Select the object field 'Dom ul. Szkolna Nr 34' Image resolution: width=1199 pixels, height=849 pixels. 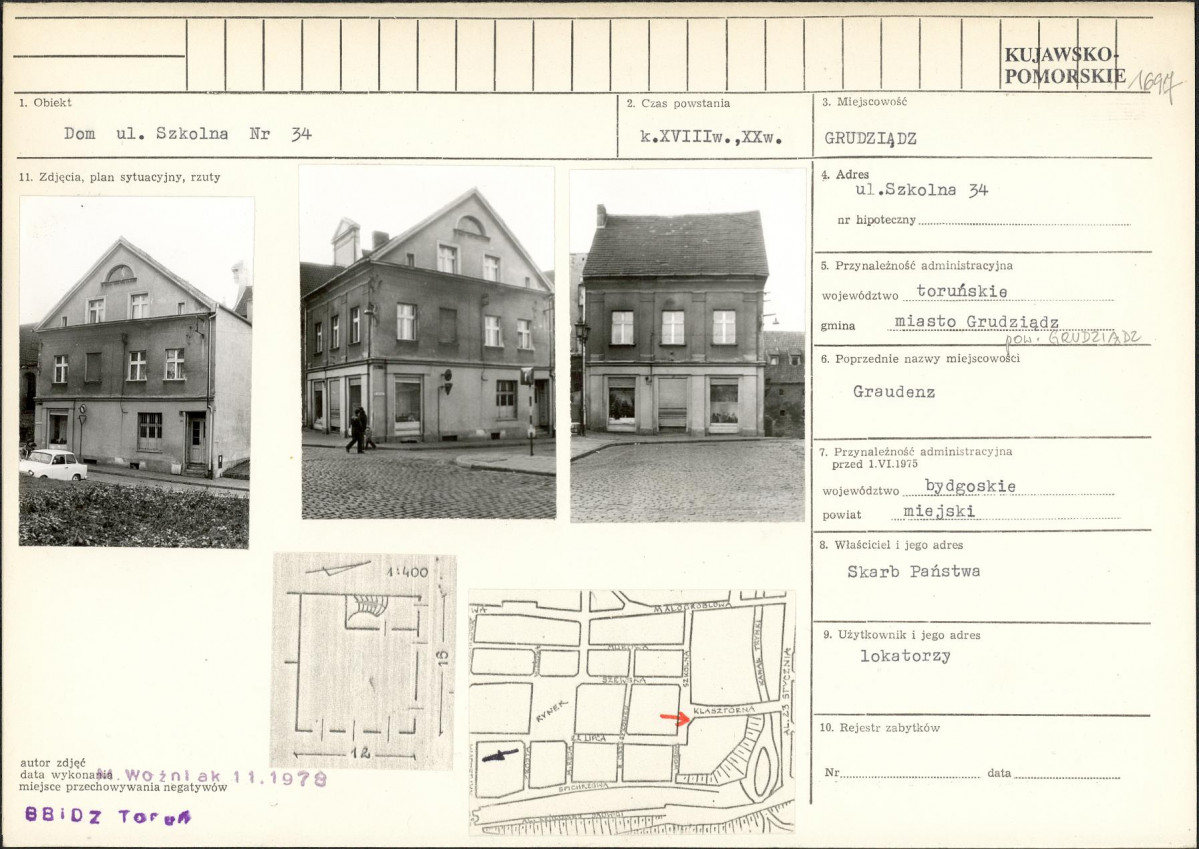click(x=187, y=133)
